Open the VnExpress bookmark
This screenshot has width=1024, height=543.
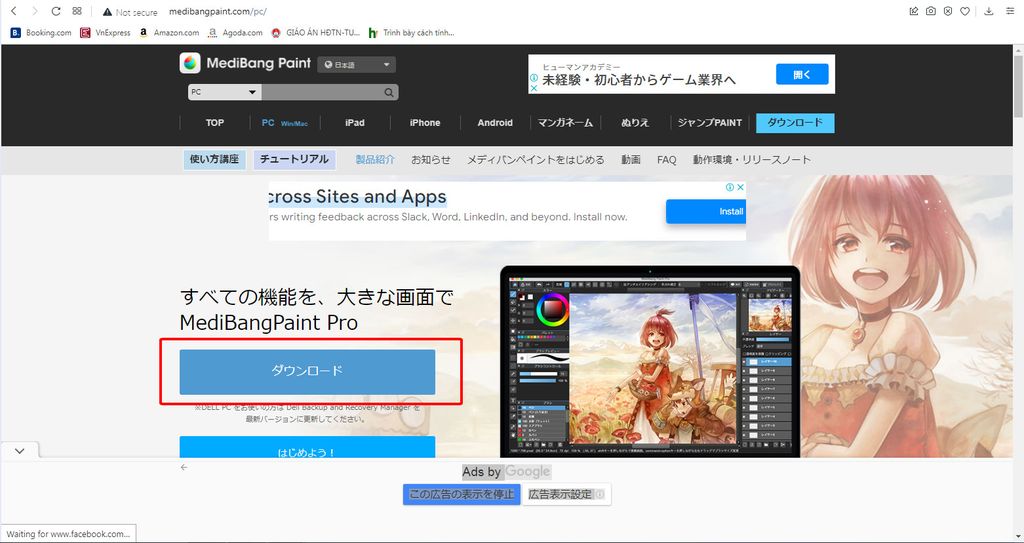[105, 33]
